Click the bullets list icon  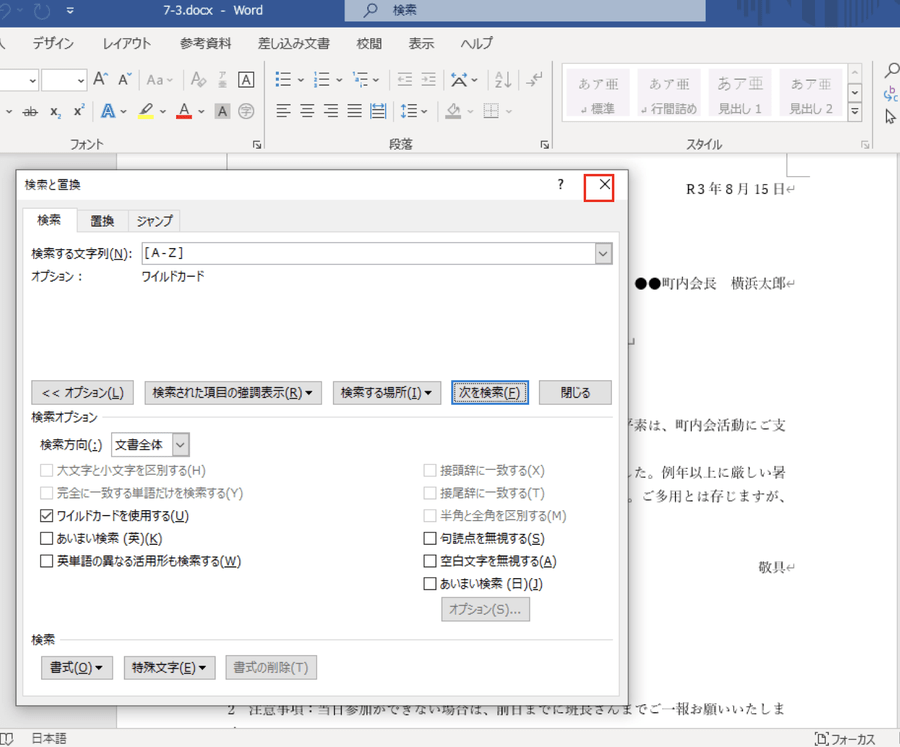pos(283,79)
